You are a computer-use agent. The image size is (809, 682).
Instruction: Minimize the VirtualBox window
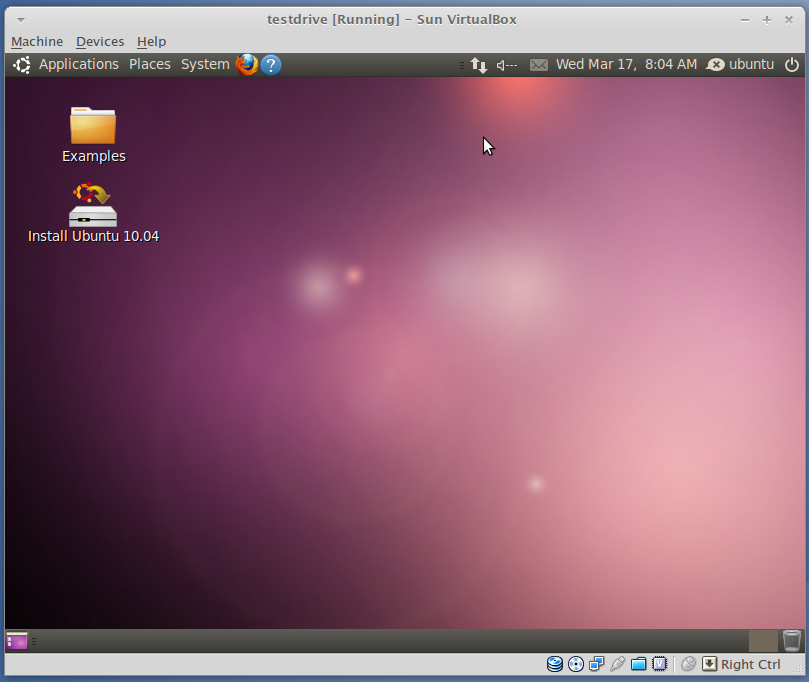(745, 20)
